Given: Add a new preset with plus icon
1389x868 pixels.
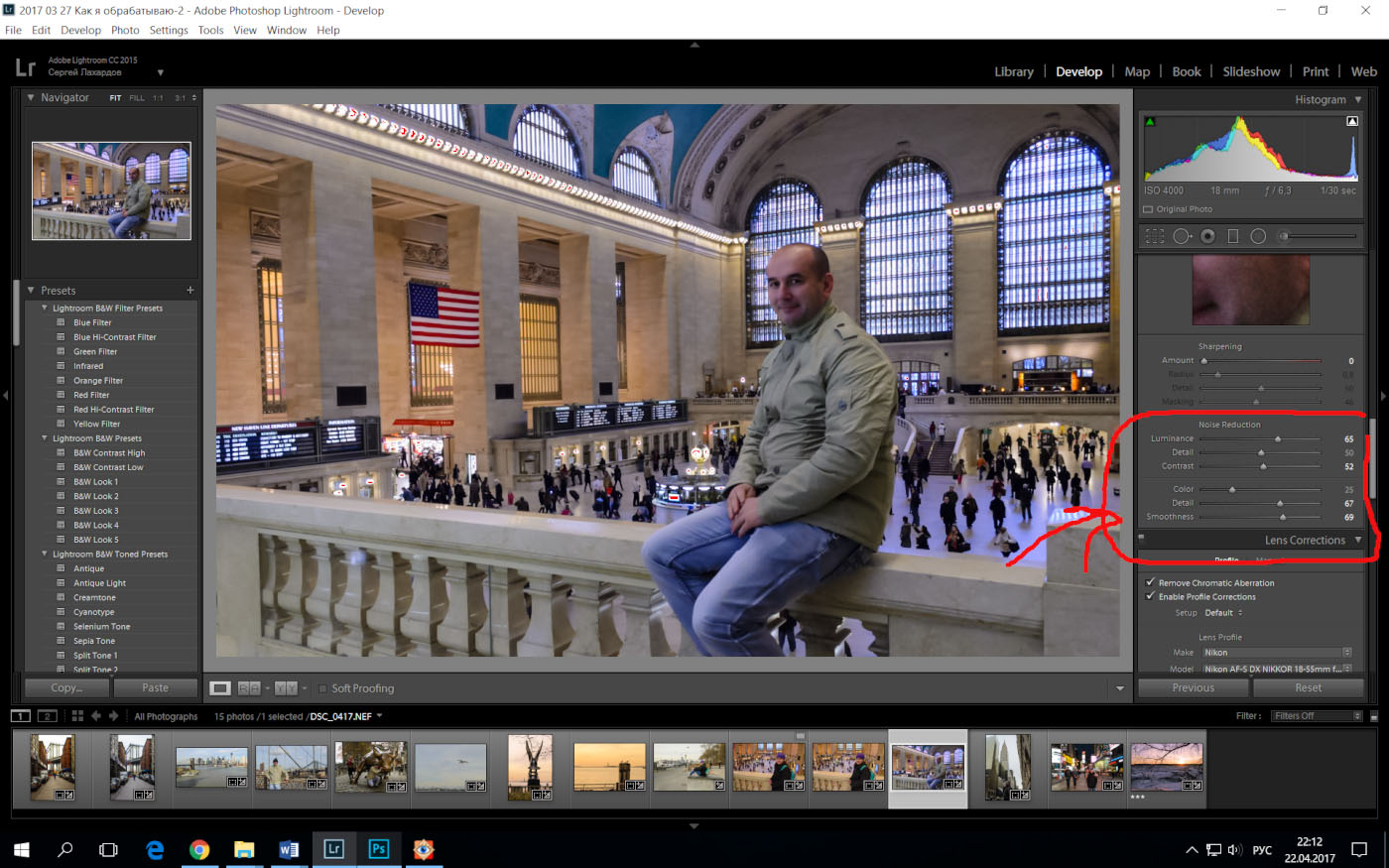Looking at the screenshot, I should (189, 291).
